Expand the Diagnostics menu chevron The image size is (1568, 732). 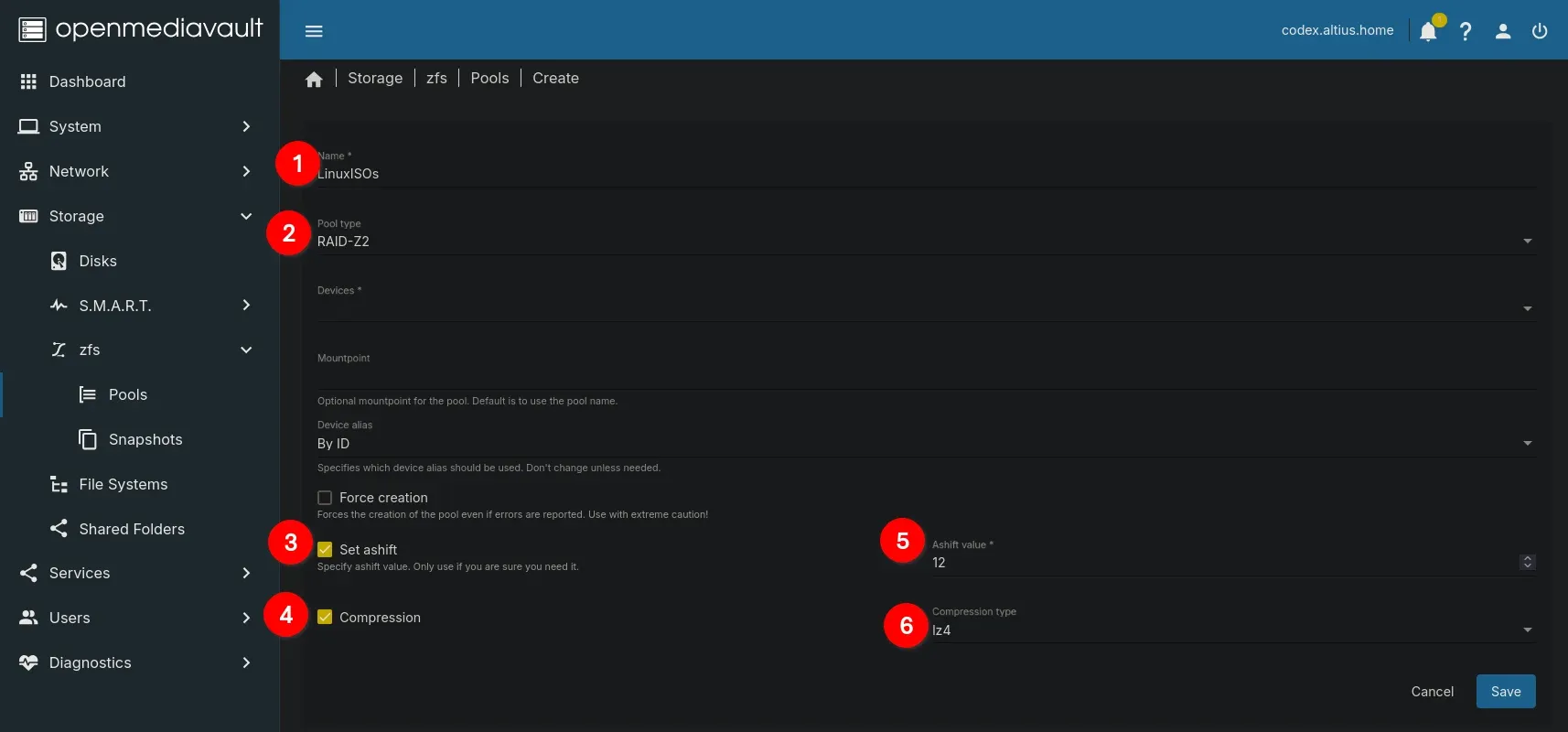[246, 662]
